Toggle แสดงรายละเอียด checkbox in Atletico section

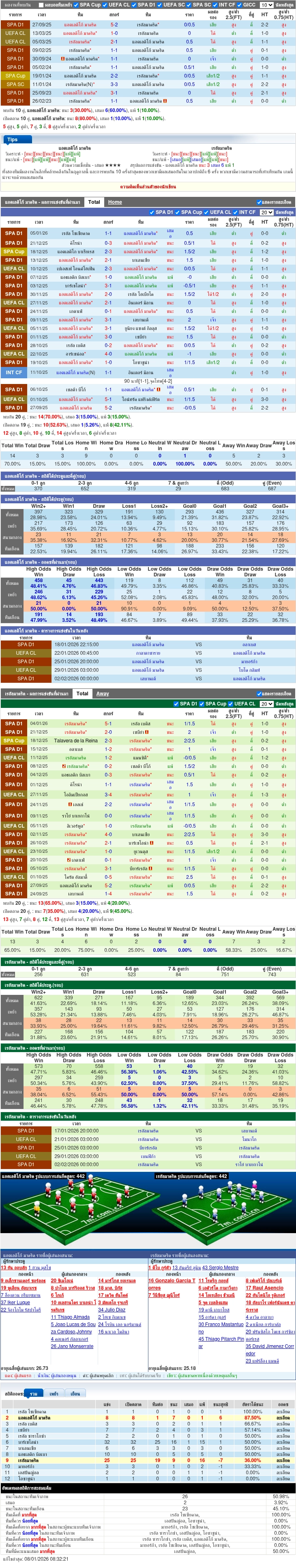[260, 202]
